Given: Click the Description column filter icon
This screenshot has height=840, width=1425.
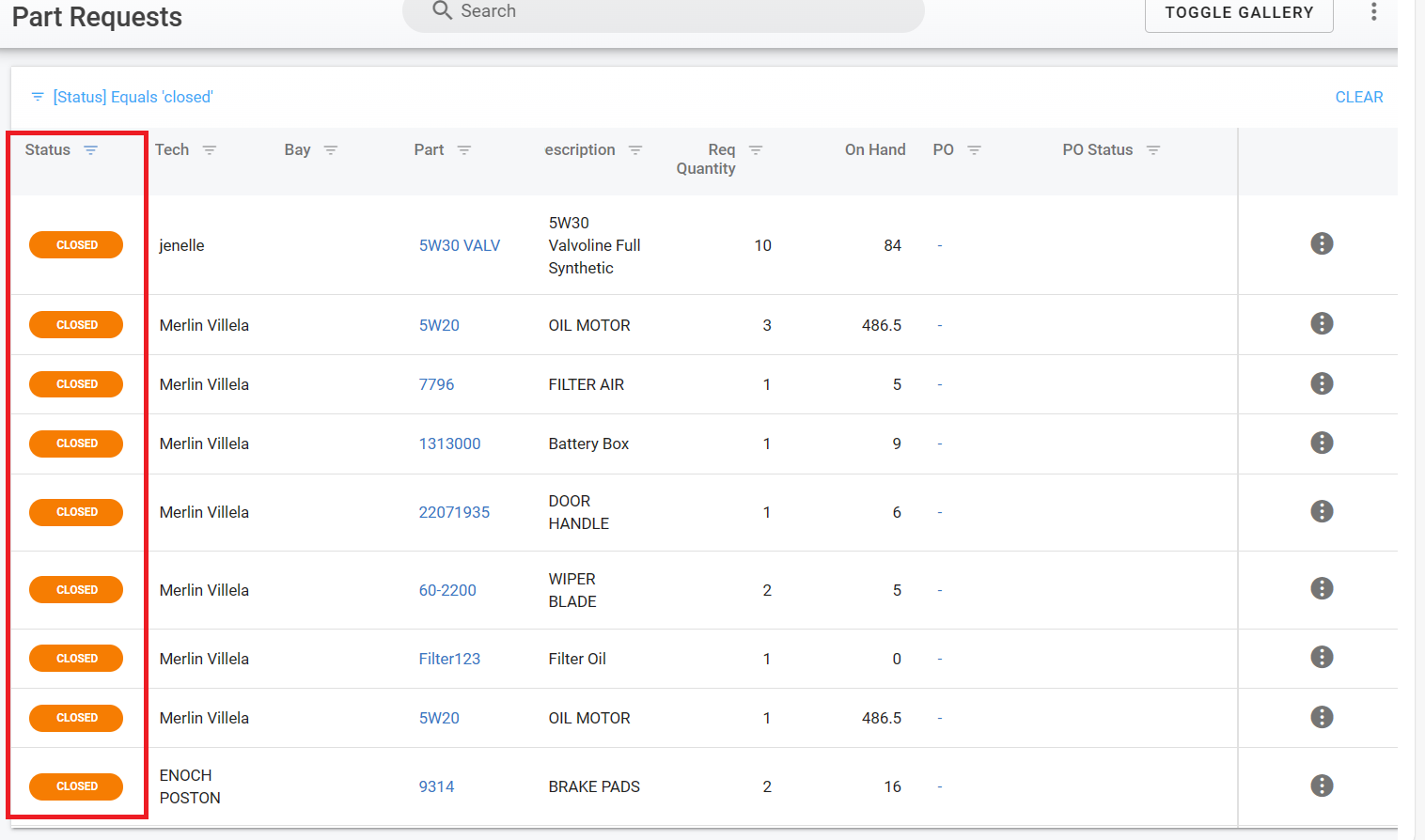Looking at the screenshot, I should [x=635, y=150].
